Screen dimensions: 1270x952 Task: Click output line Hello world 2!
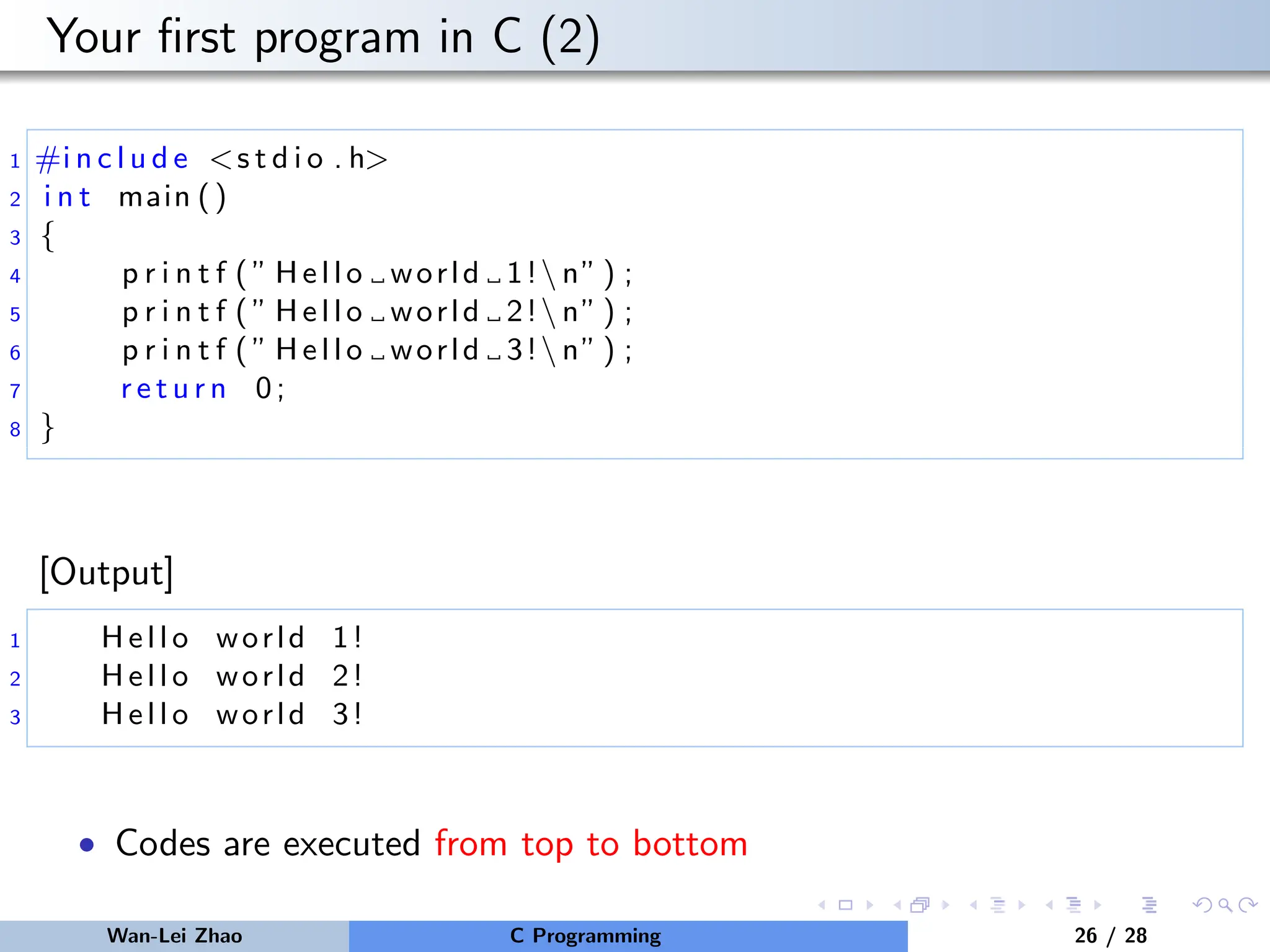pyautogui.click(x=232, y=676)
